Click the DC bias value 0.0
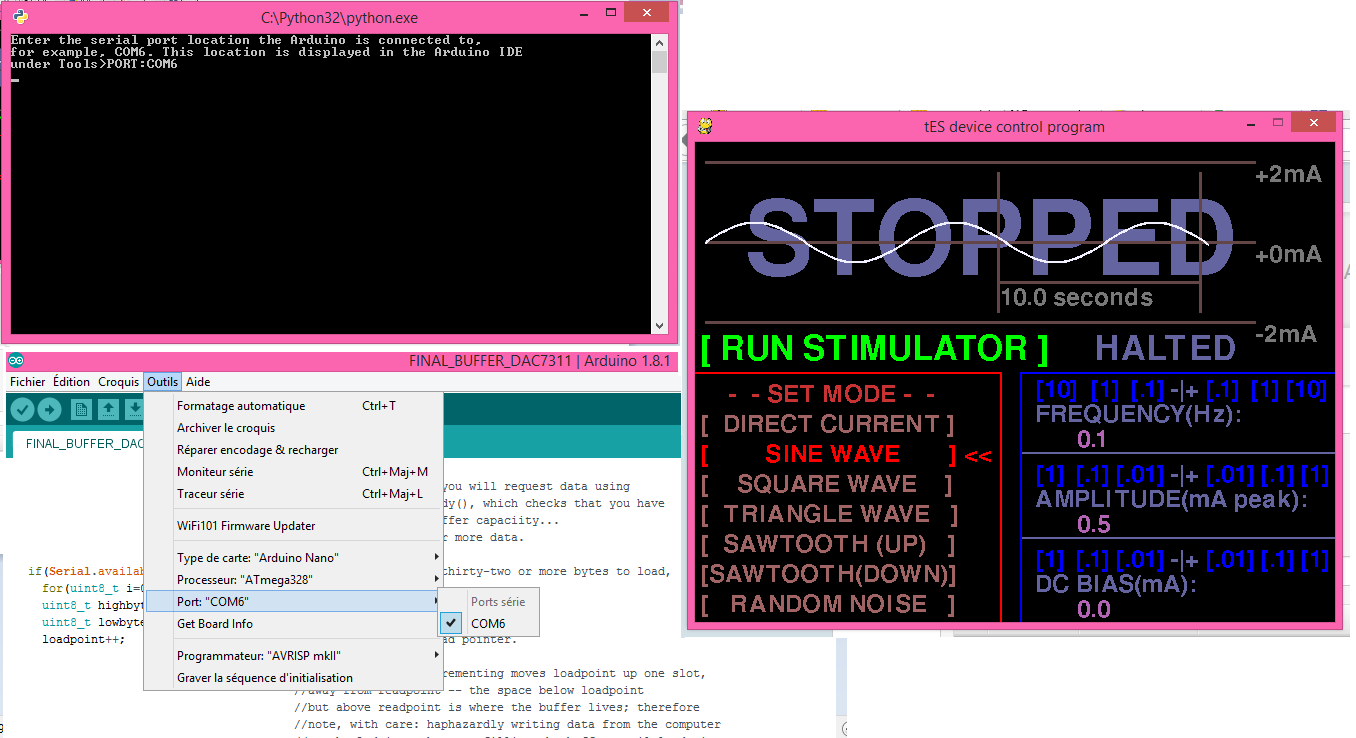The height and width of the screenshot is (738, 1356). click(1093, 609)
